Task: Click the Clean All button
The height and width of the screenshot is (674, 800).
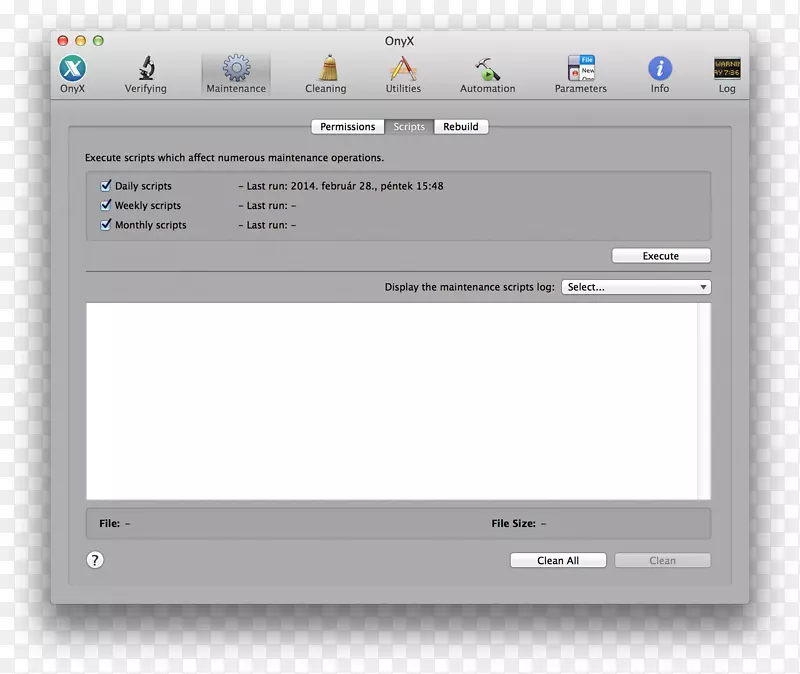Action: [558, 560]
